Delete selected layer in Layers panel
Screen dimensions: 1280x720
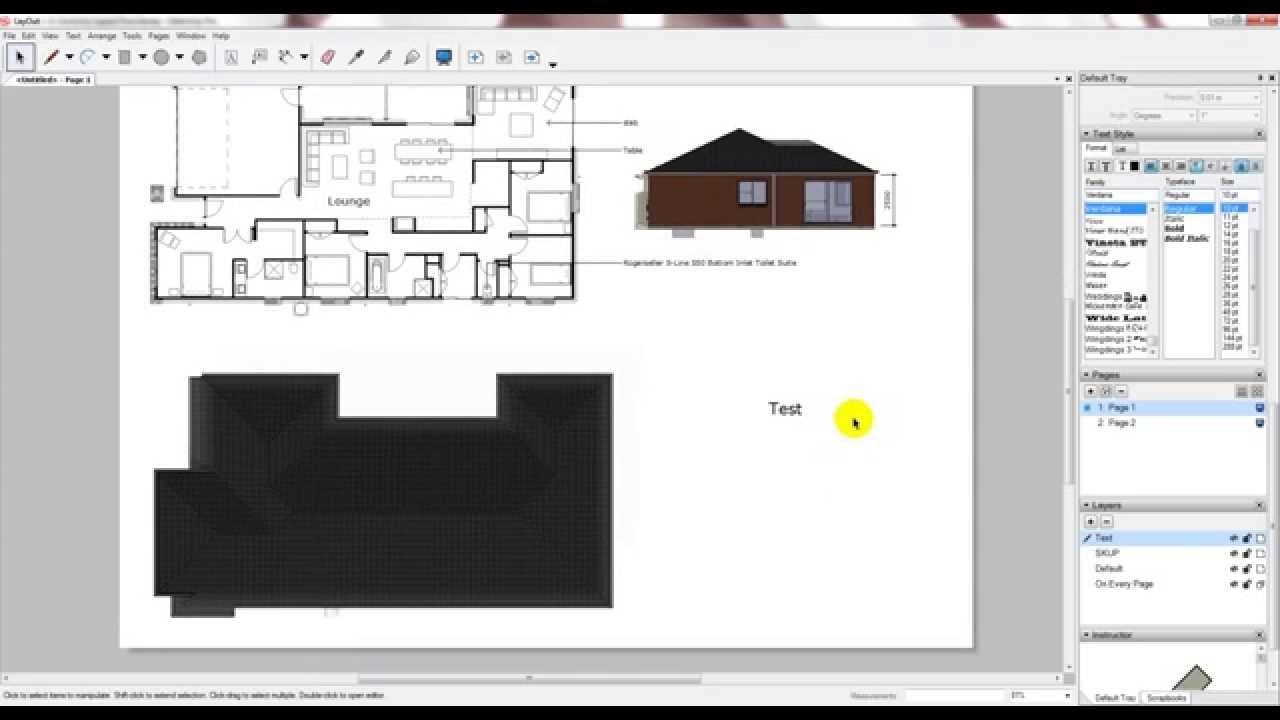point(1106,522)
